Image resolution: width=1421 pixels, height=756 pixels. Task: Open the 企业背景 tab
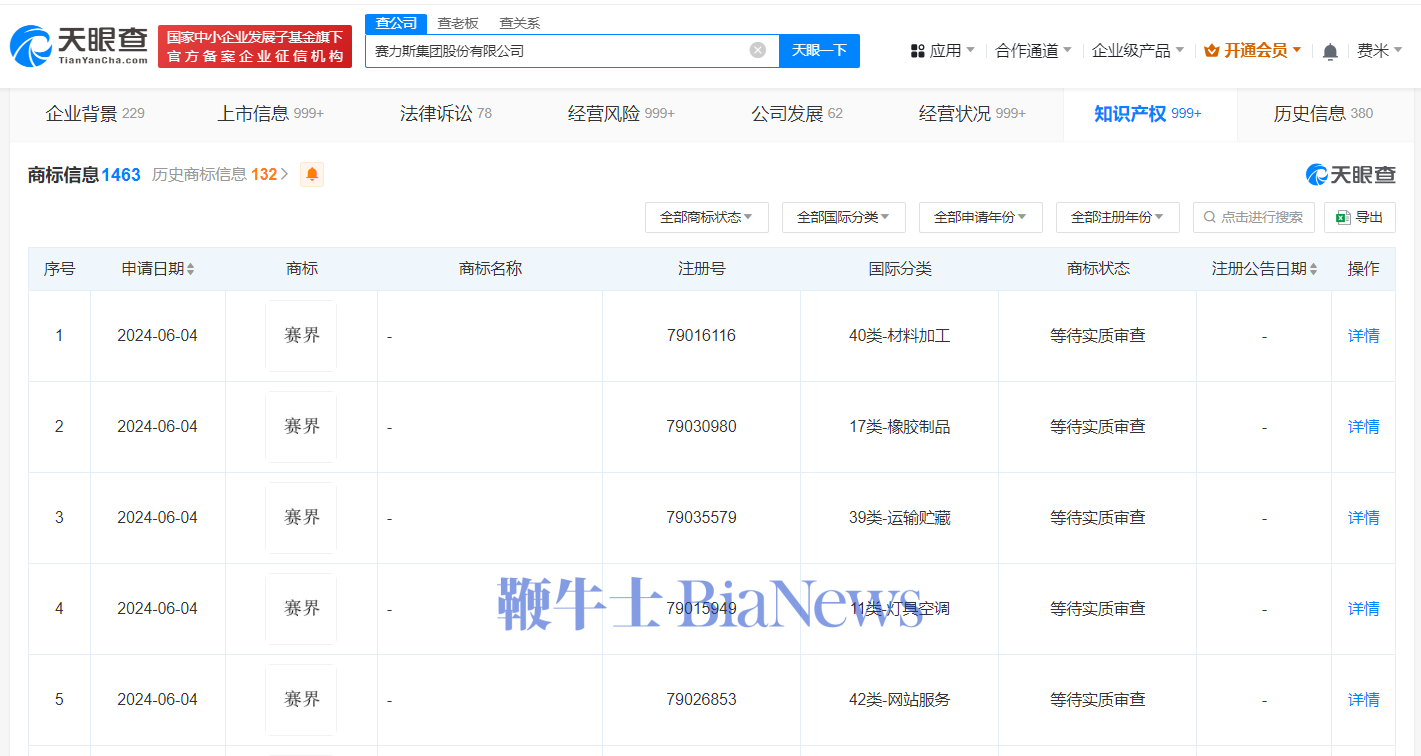pos(95,114)
